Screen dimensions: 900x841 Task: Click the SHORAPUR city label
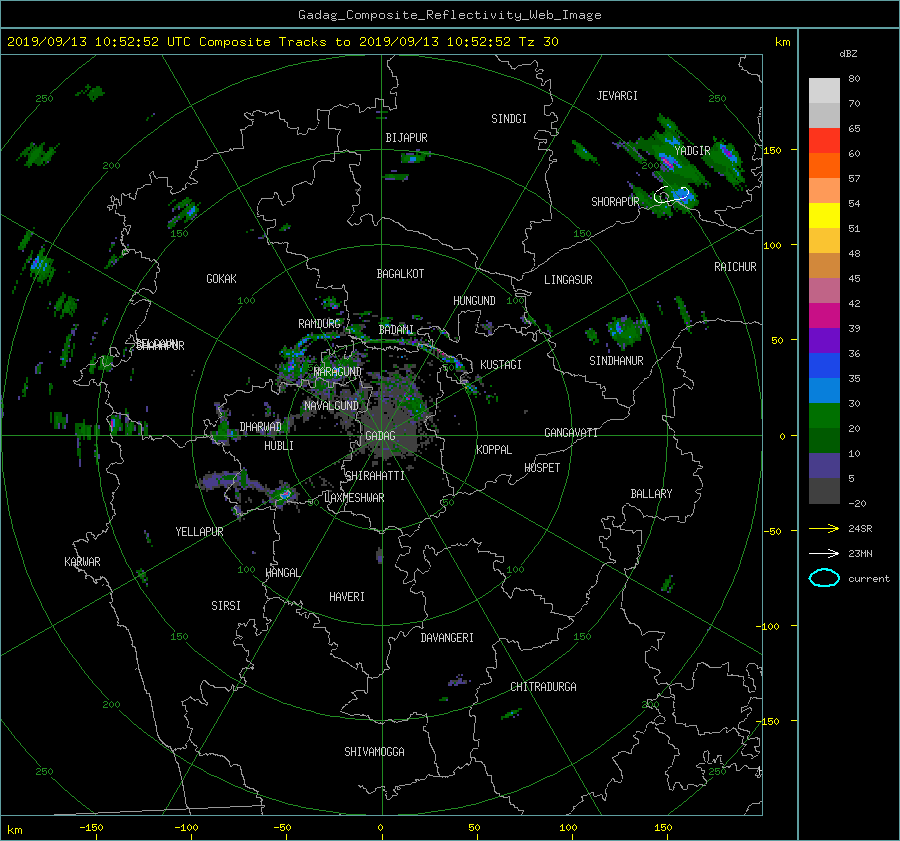[x=615, y=202]
